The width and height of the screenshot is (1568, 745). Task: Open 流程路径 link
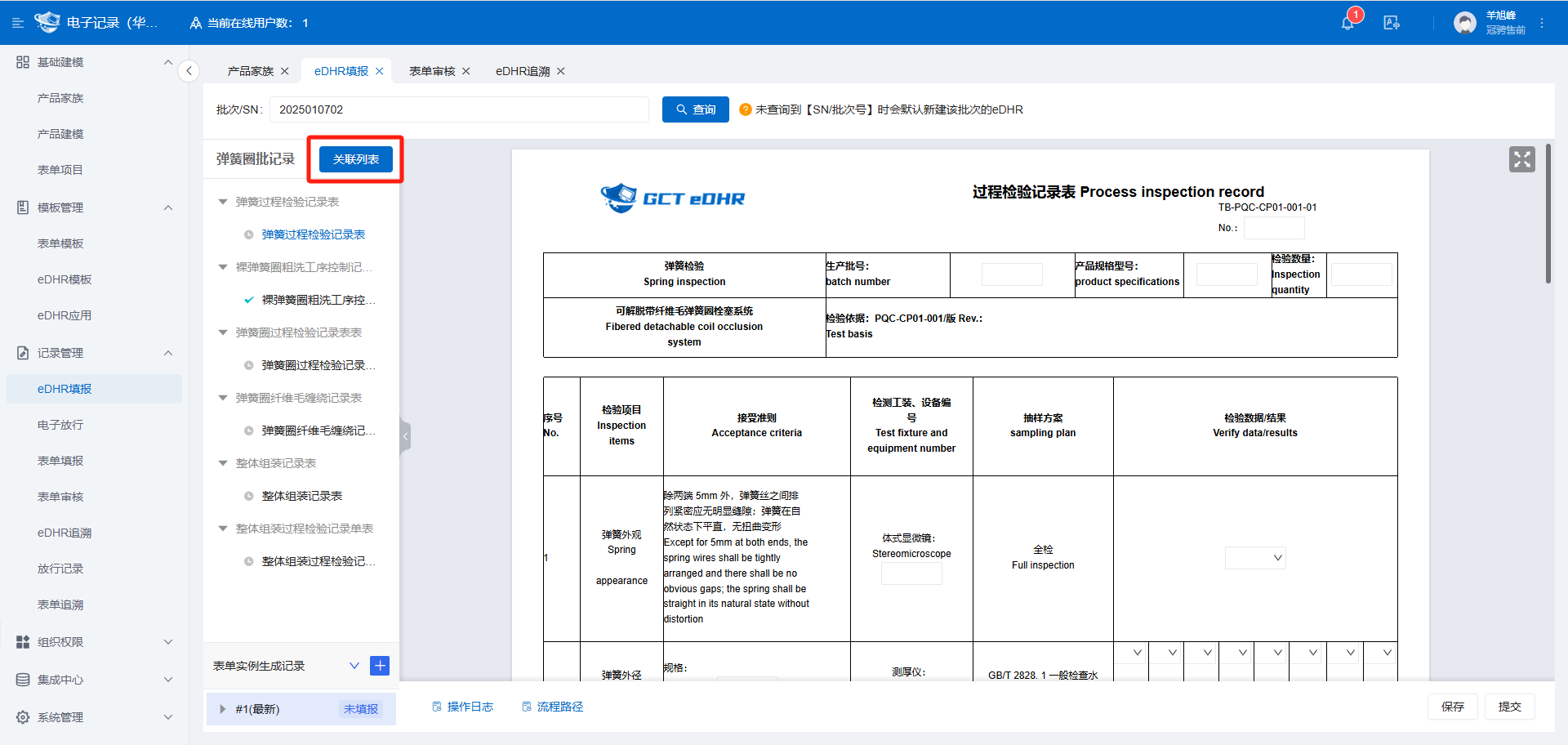coord(552,707)
